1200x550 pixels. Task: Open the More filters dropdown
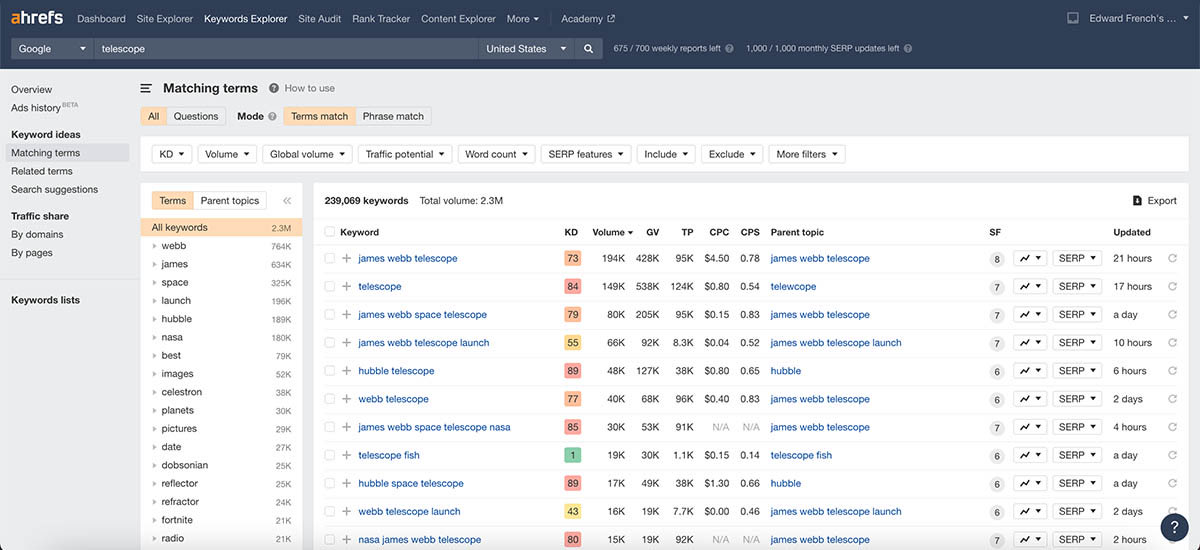(807, 154)
